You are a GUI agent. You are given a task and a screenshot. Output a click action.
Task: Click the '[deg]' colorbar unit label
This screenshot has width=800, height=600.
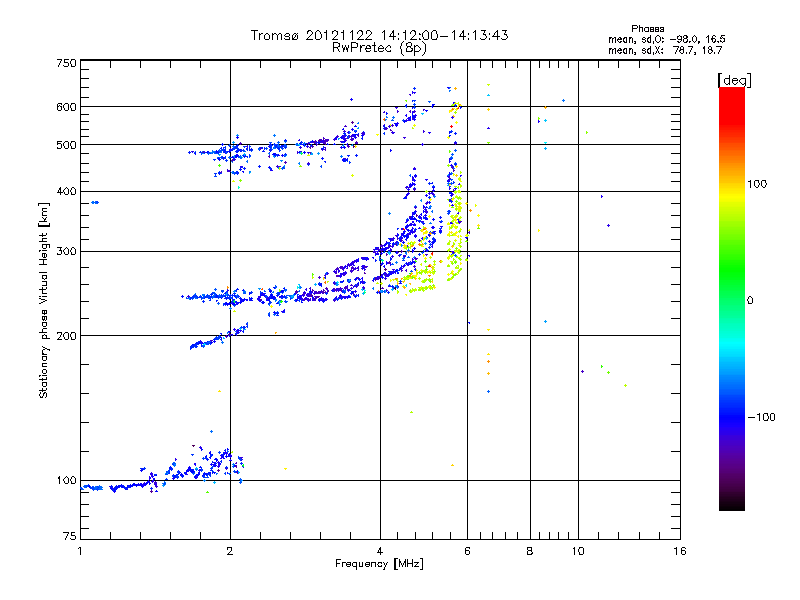734,80
